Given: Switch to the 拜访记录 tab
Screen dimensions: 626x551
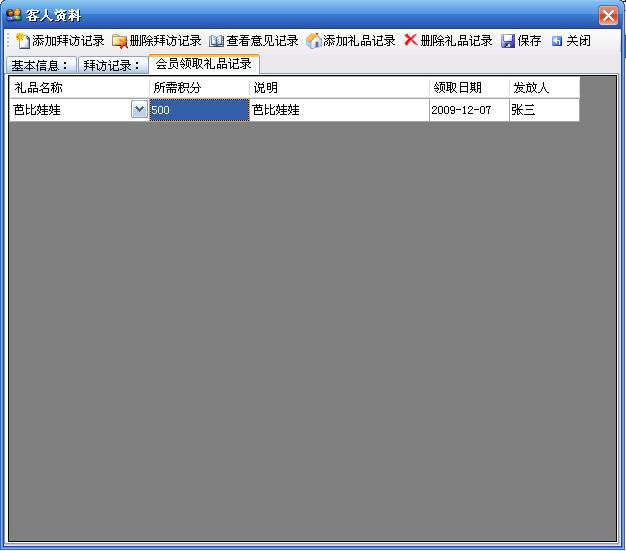Looking at the screenshot, I should point(113,65).
